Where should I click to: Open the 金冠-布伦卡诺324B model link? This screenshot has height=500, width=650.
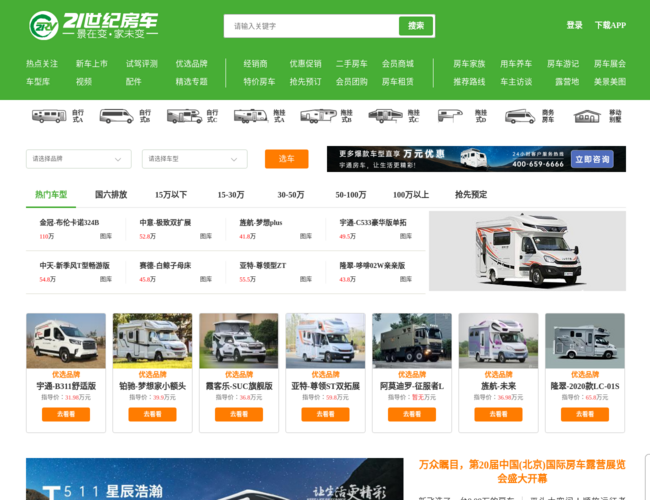pyautogui.click(x=69, y=223)
